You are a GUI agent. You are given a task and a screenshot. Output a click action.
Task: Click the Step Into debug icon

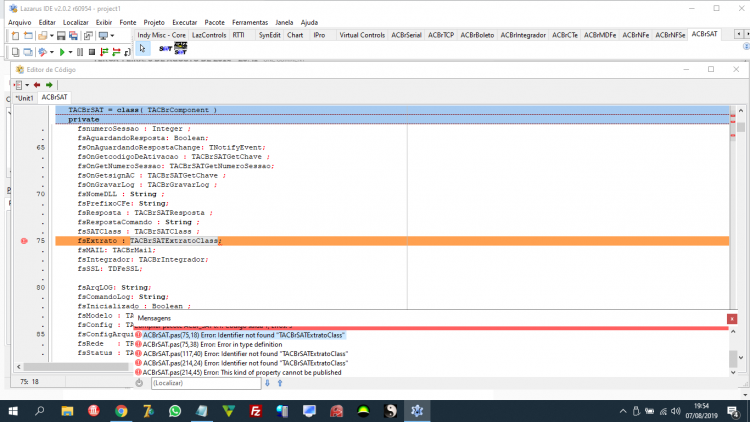(104, 52)
